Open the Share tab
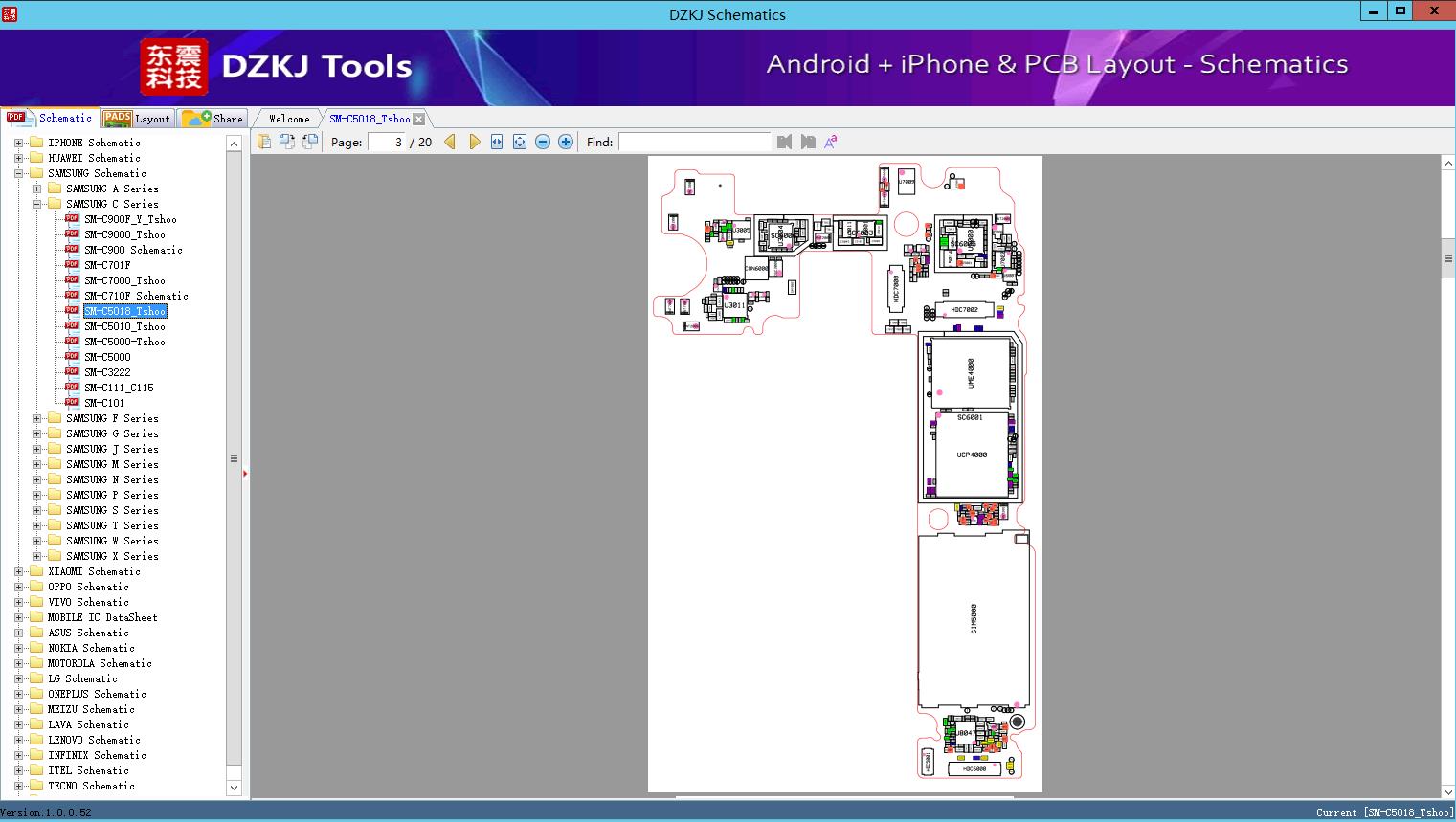 pos(213,119)
